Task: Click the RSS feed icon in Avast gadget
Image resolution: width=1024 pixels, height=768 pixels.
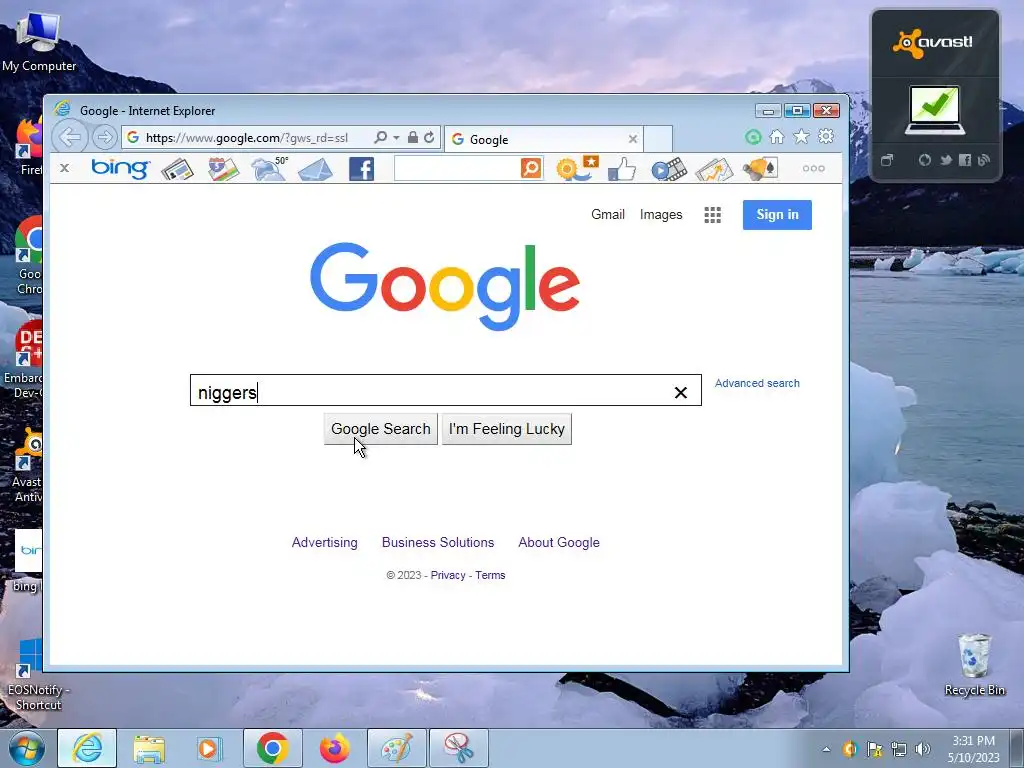Action: pyautogui.click(x=984, y=160)
